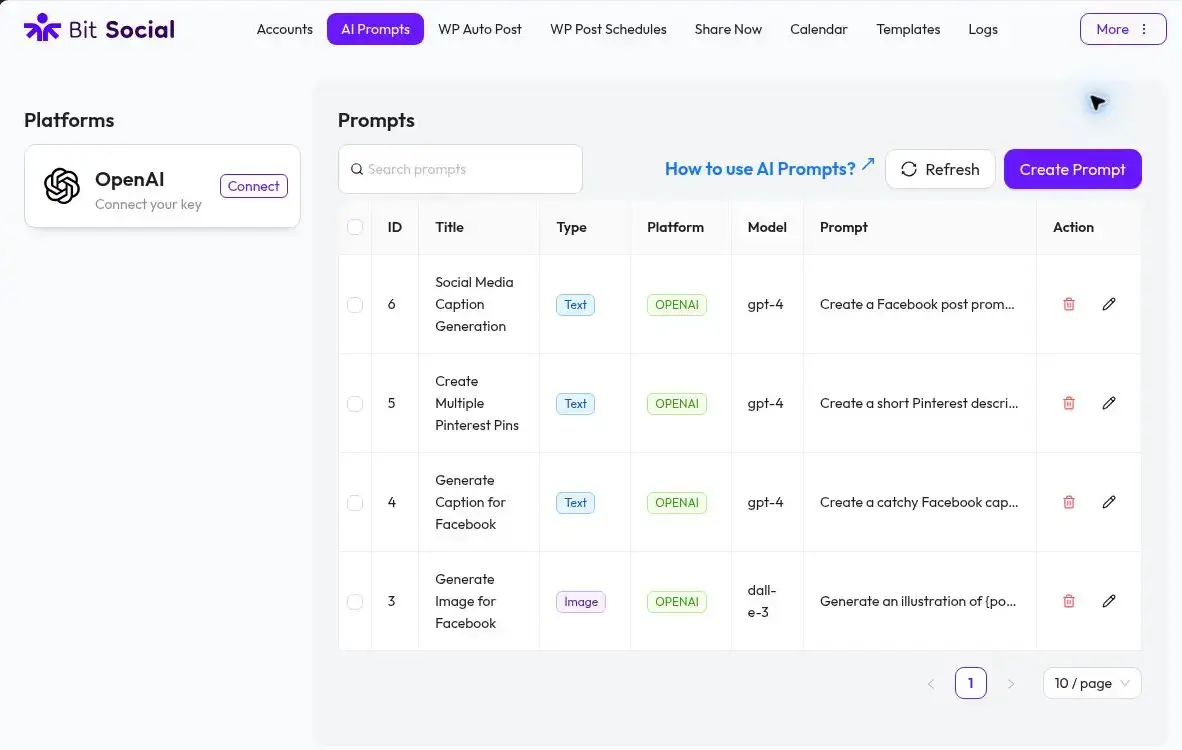Screen dimensions: 1182x750
Task: Open the Calendar tab
Action: tap(818, 29)
